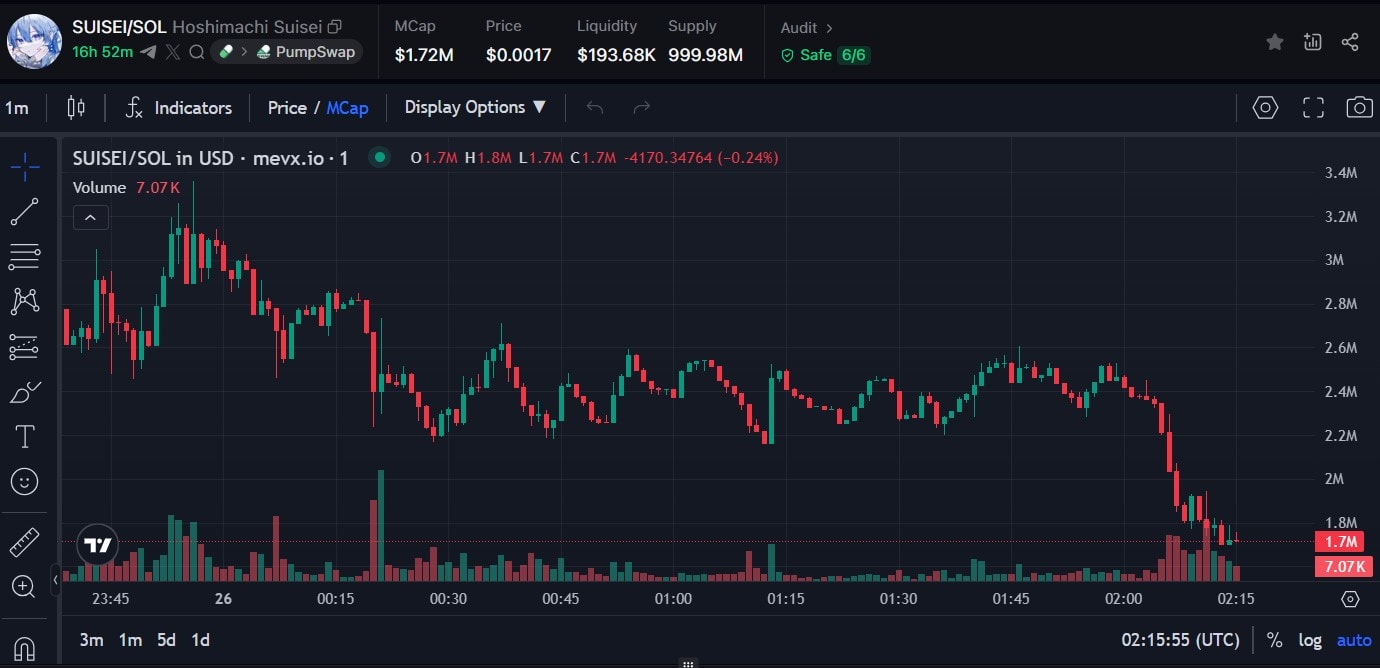Toggle the magnet mode icon
Viewport: 1380px width, 668px height.
coord(24,647)
